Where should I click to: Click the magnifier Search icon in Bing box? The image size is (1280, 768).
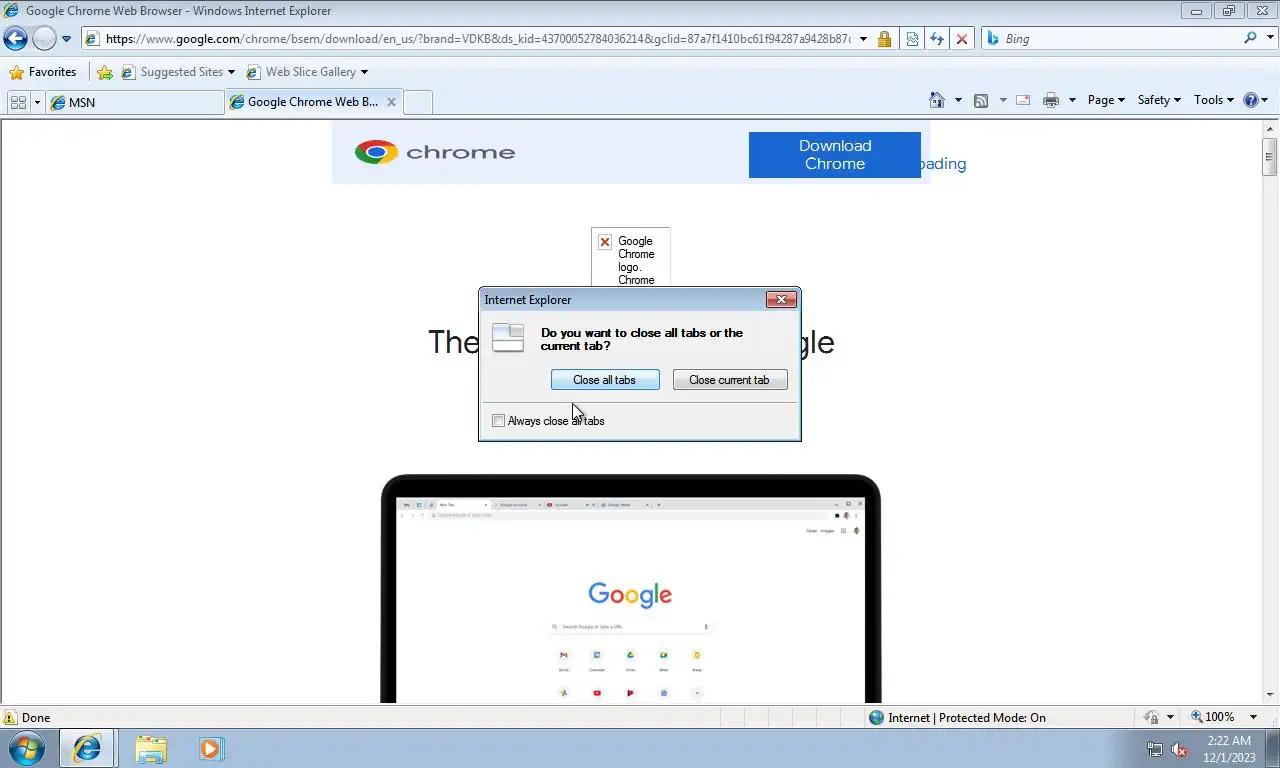(1250, 38)
